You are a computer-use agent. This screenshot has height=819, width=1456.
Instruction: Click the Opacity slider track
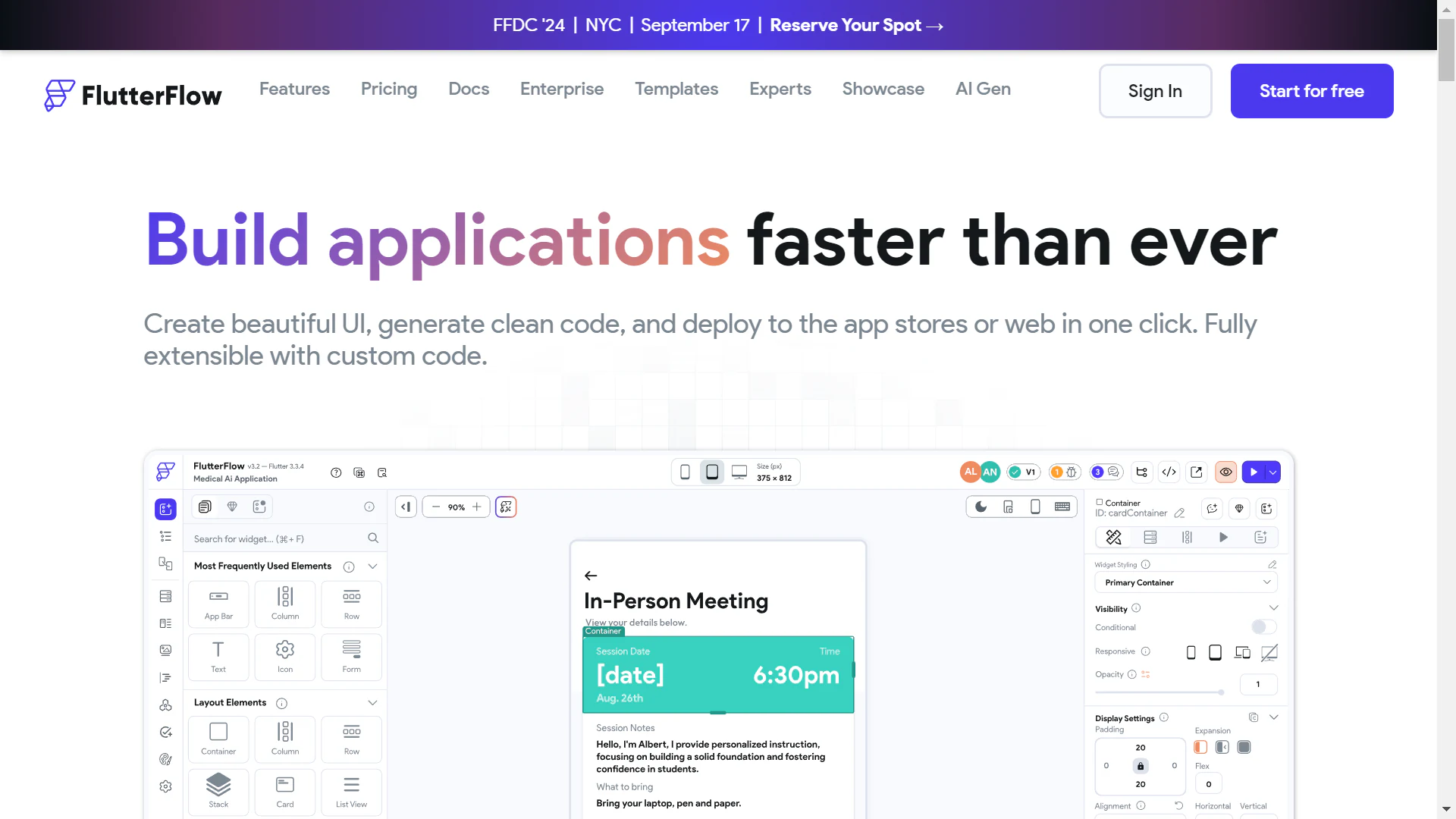(1159, 692)
